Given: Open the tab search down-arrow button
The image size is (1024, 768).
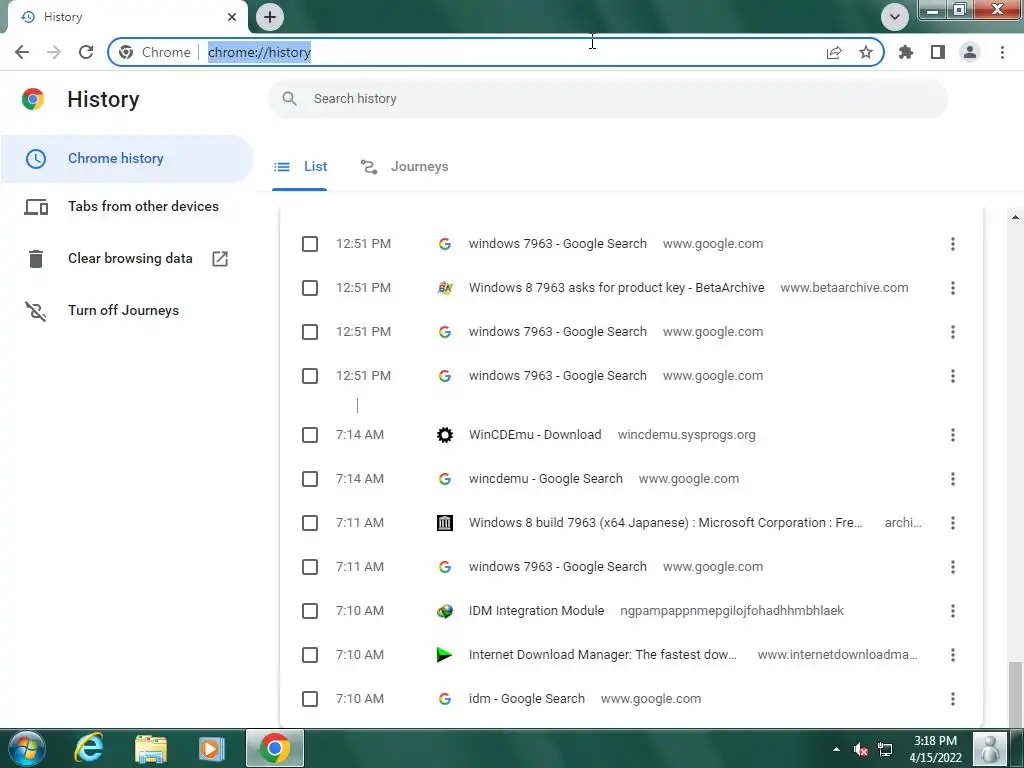Looking at the screenshot, I should (895, 17).
